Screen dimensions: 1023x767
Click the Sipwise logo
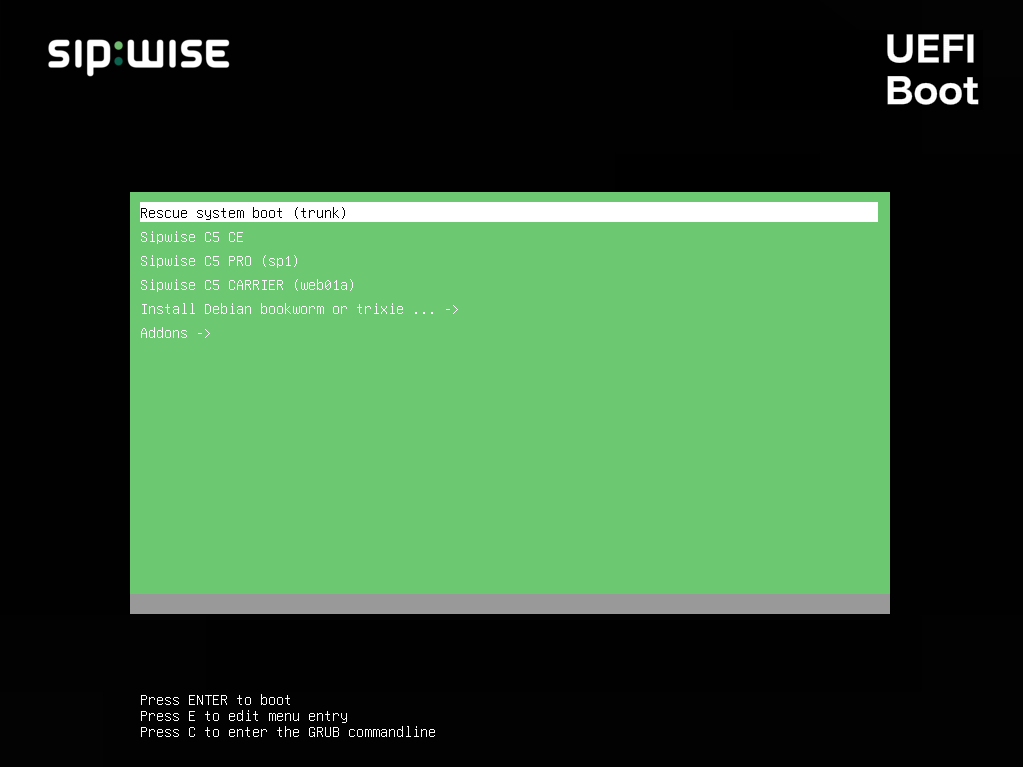point(138,55)
